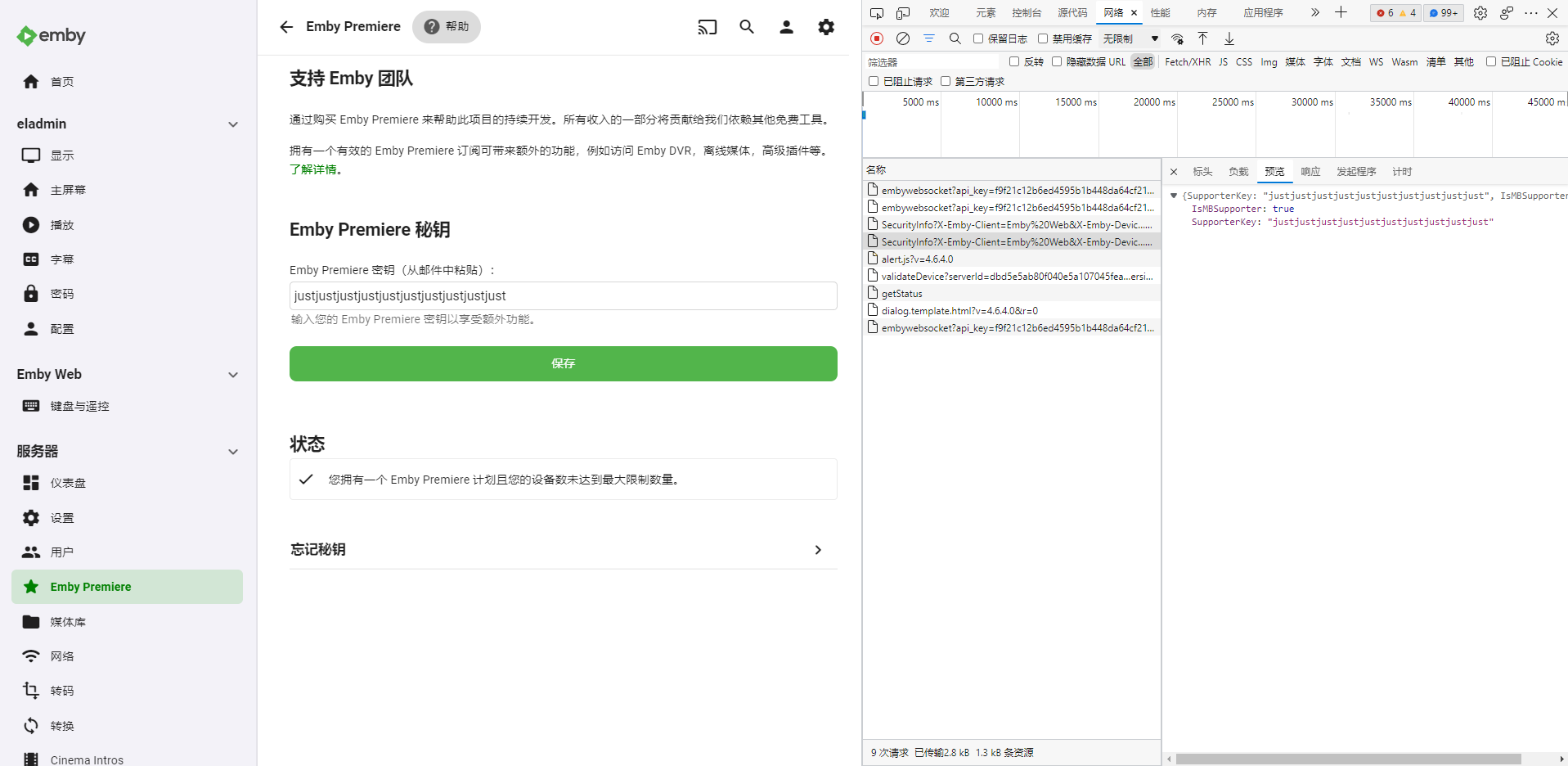Open the user profile icon in header

786,27
